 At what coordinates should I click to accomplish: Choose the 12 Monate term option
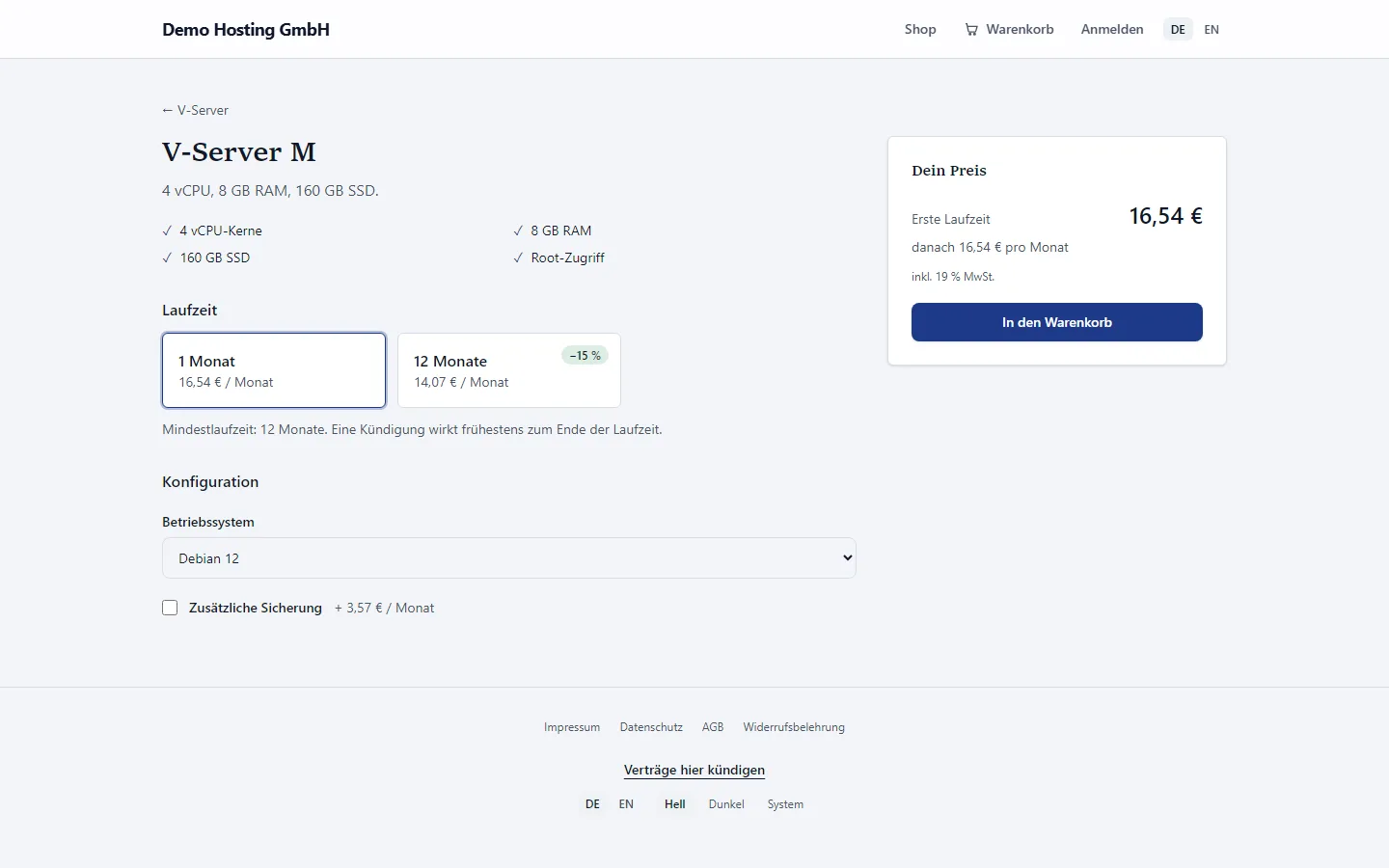[509, 370]
